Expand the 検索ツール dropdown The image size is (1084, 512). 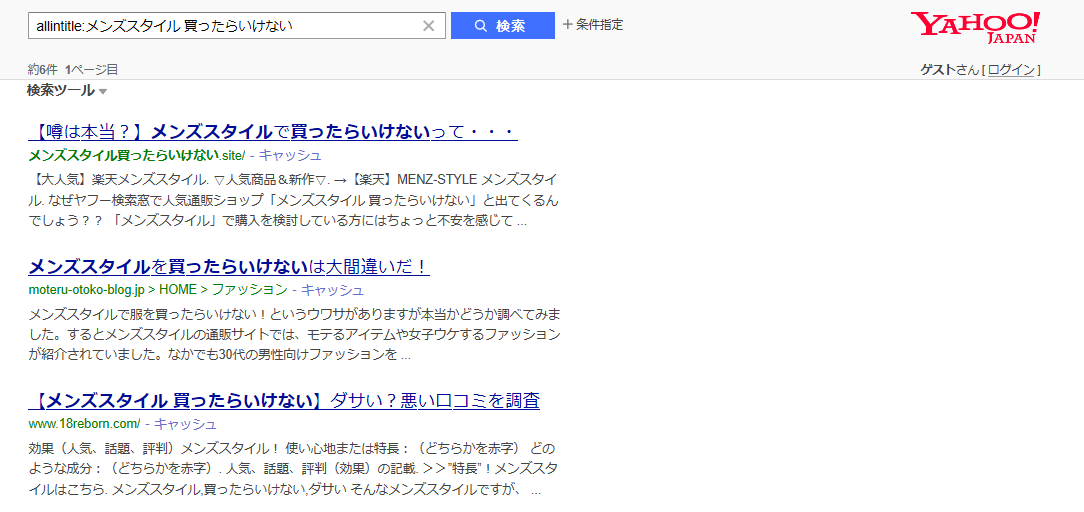[67, 91]
